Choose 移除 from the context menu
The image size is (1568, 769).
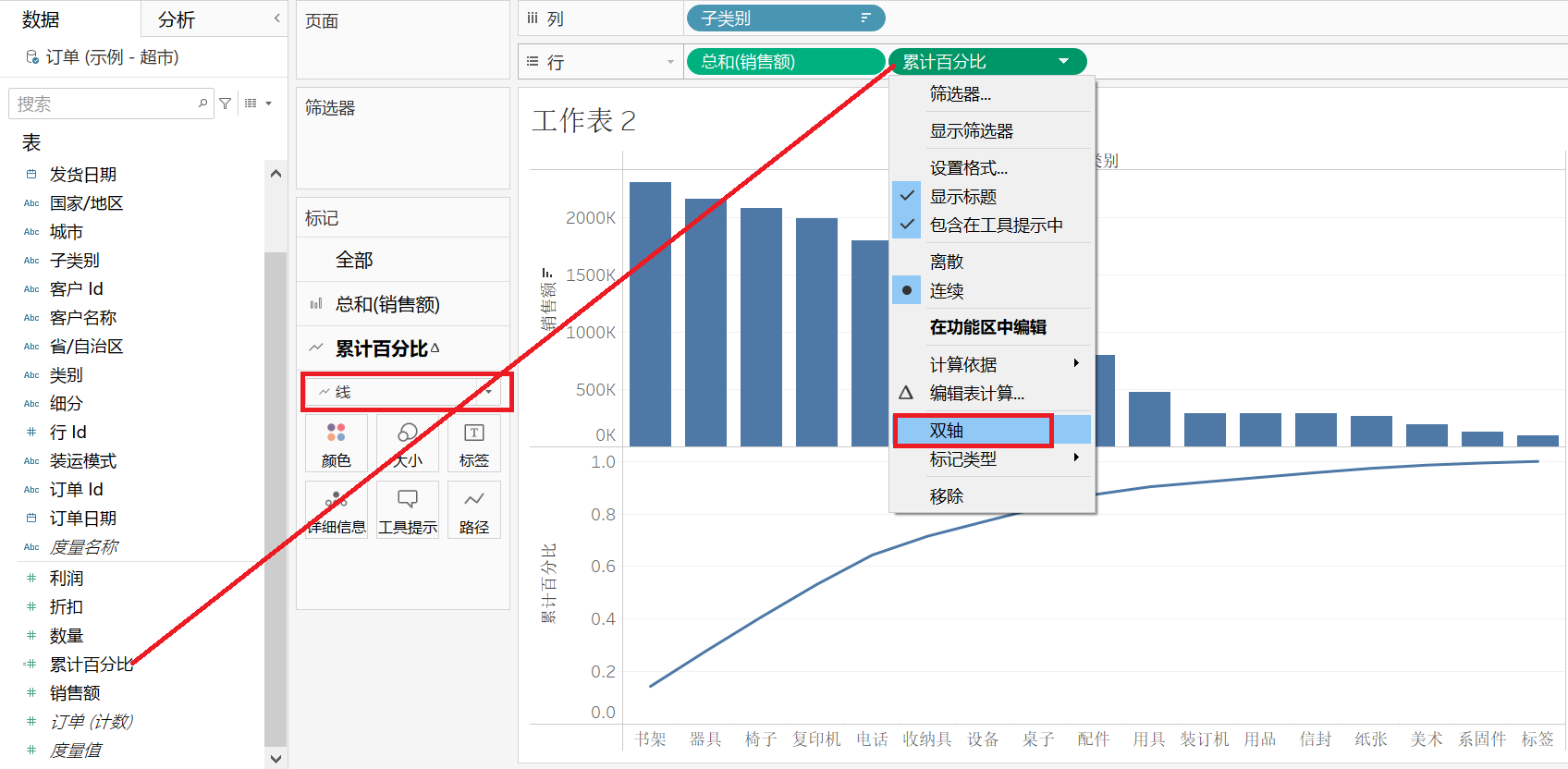(991, 495)
